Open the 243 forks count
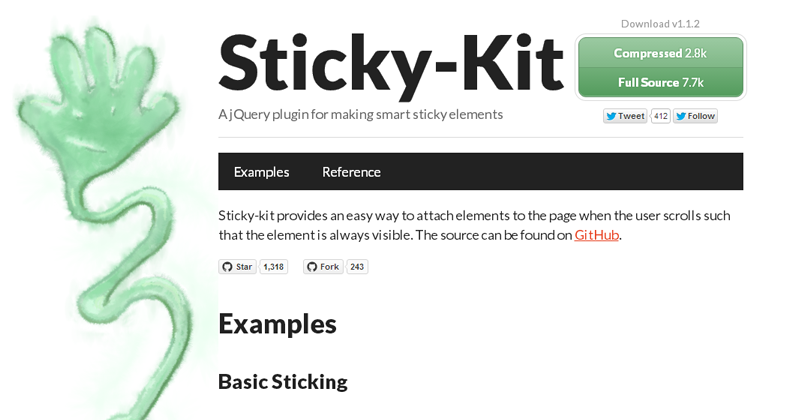This screenshot has height=420, width=800. [357, 267]
